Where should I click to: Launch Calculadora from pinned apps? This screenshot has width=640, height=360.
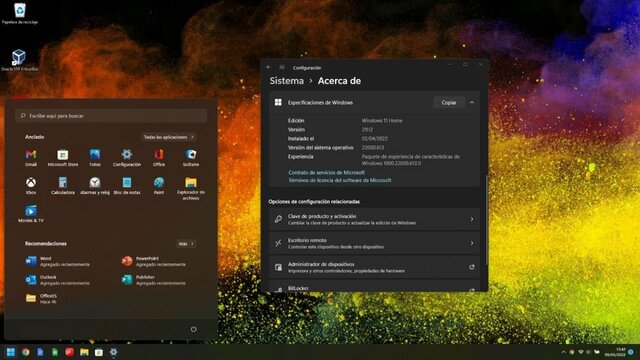[62, 186]
